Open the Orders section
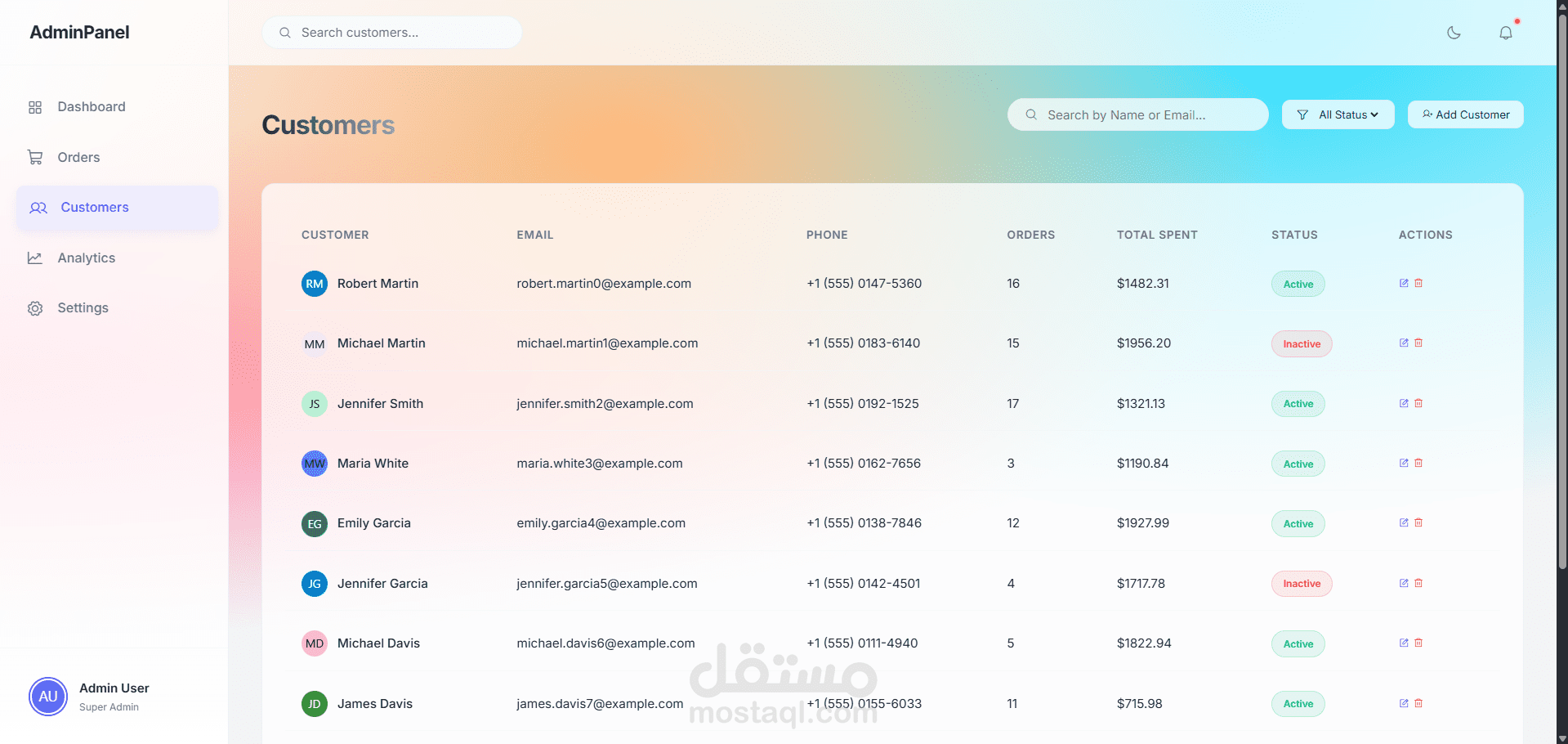 tap(117, 157)
